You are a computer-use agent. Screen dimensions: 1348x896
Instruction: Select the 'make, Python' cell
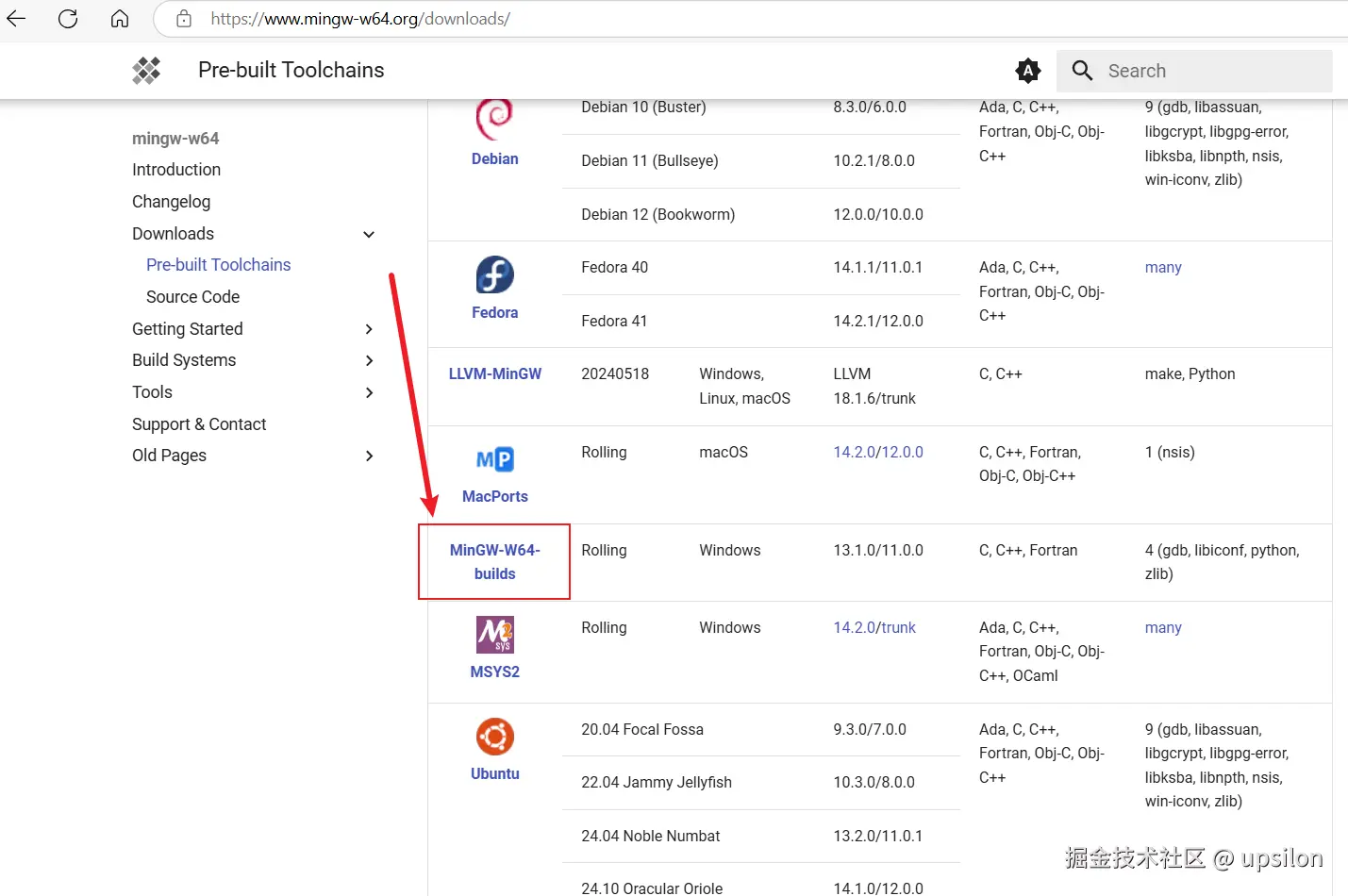point(1190,374)
